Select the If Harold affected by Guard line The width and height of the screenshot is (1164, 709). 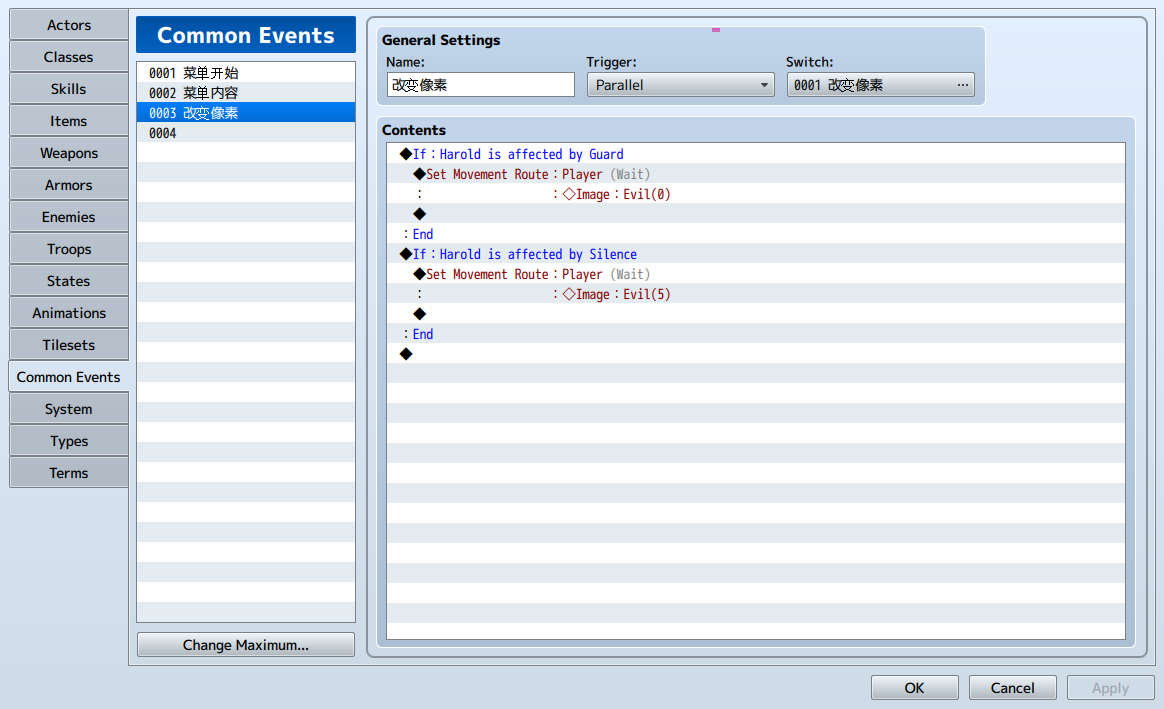pyautogui.click(x=756, y=154)
